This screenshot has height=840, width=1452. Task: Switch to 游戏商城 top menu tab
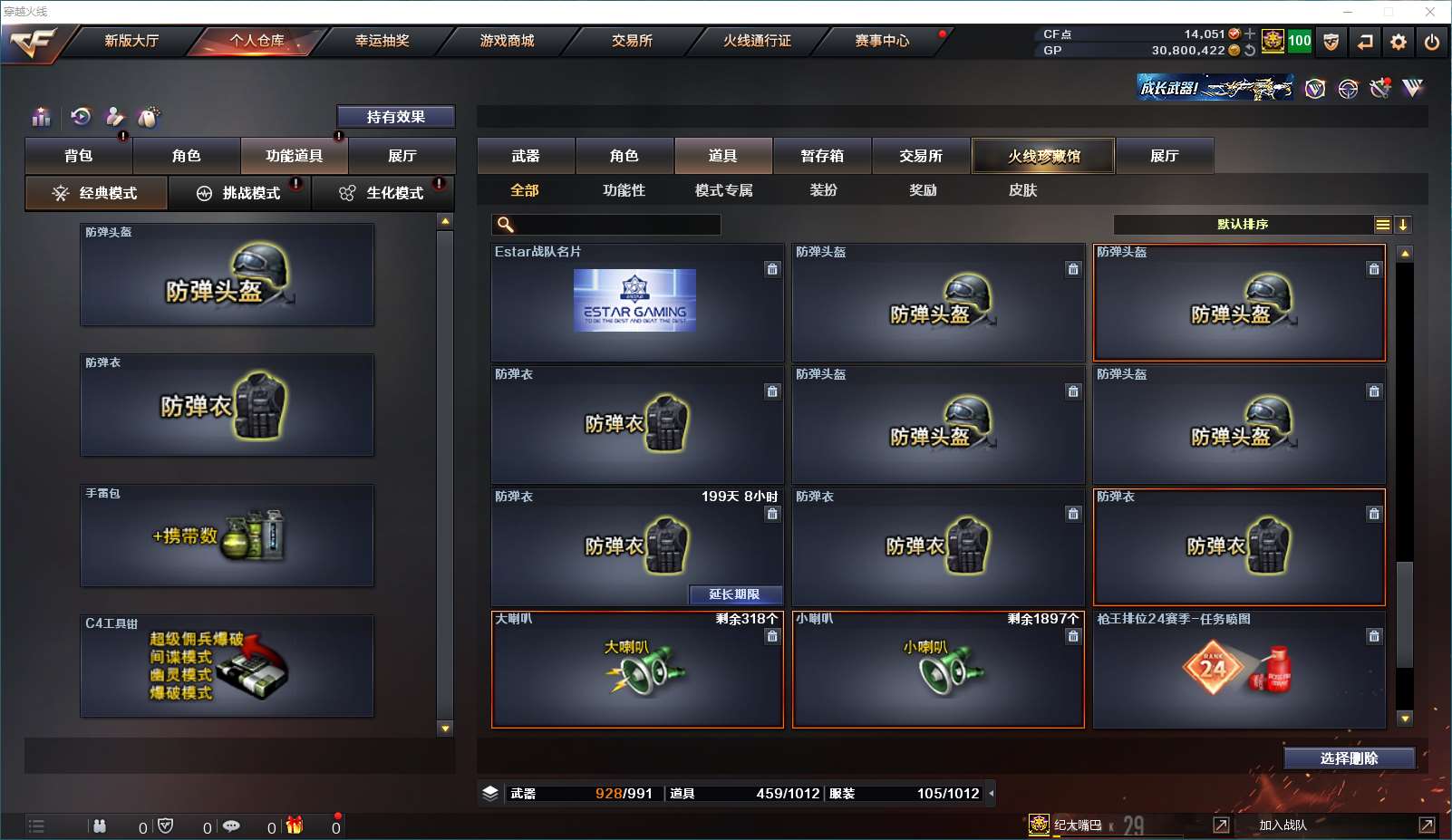(508, 41)
